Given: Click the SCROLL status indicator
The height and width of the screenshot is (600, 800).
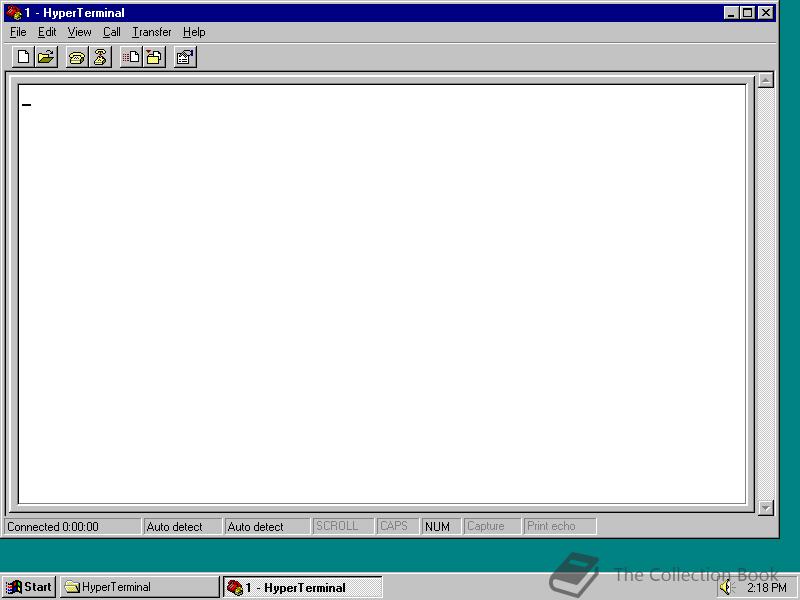Looking at the screenshot, I should (343, 527).
